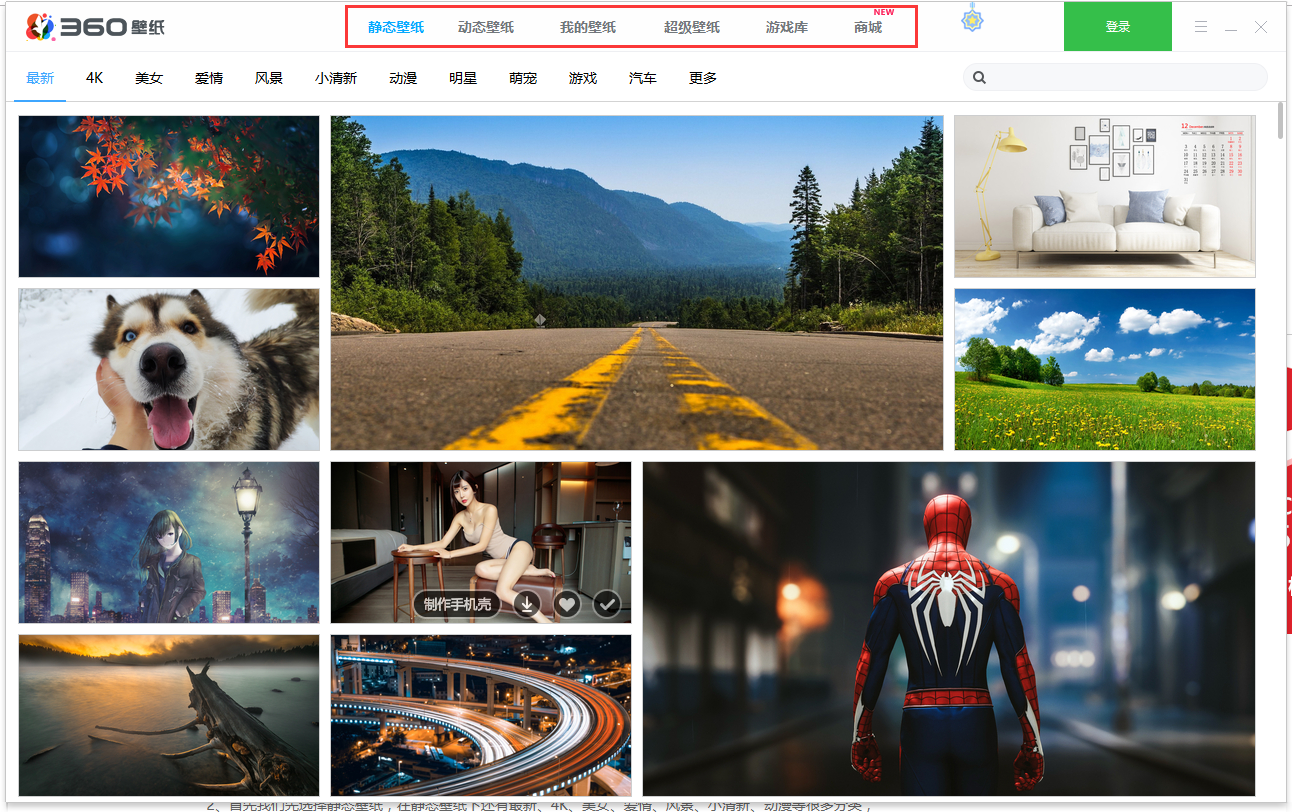Focus the wallpaper search field
Screen dimensions: 1292x812
[1115, 77]
